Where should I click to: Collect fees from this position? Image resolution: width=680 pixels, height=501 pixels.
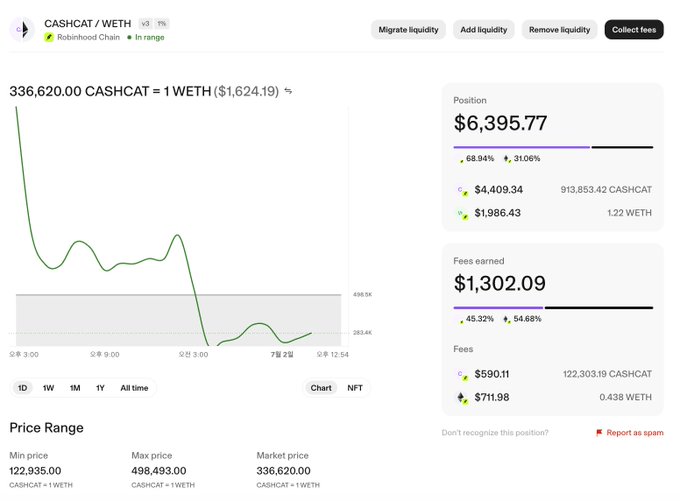[634, 29]
